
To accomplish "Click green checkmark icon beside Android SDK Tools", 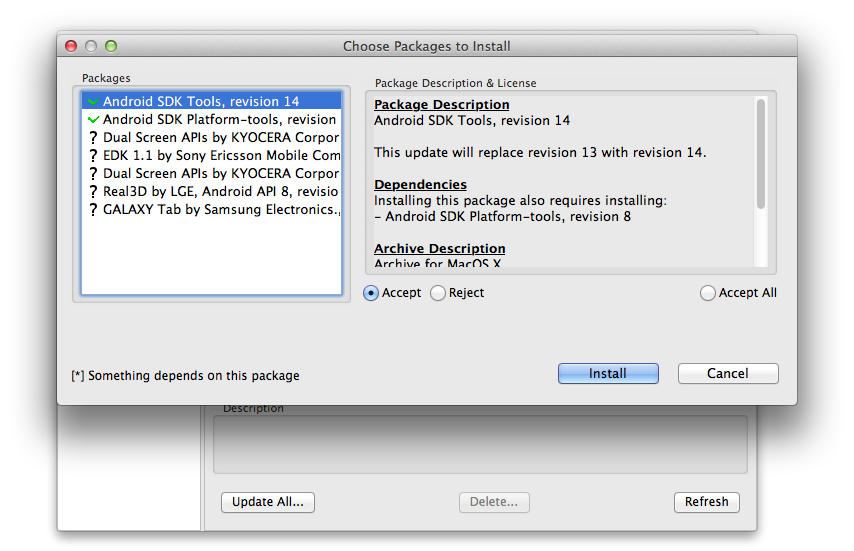I will click(x=93, y=101).
